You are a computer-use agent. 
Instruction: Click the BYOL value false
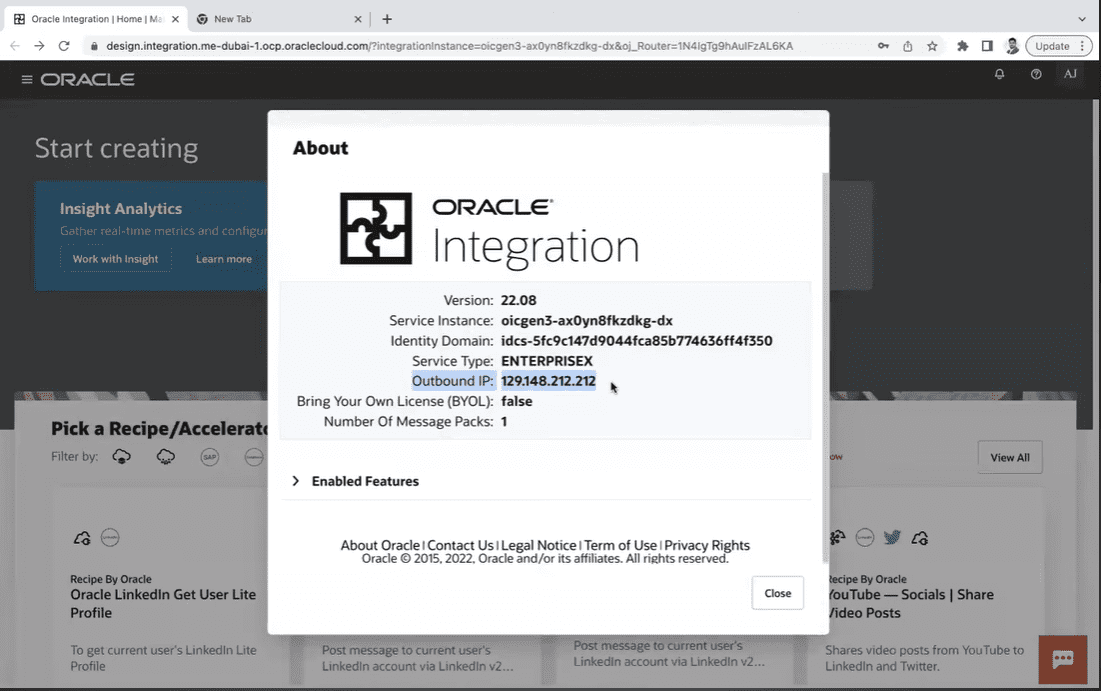coord(517,402)
